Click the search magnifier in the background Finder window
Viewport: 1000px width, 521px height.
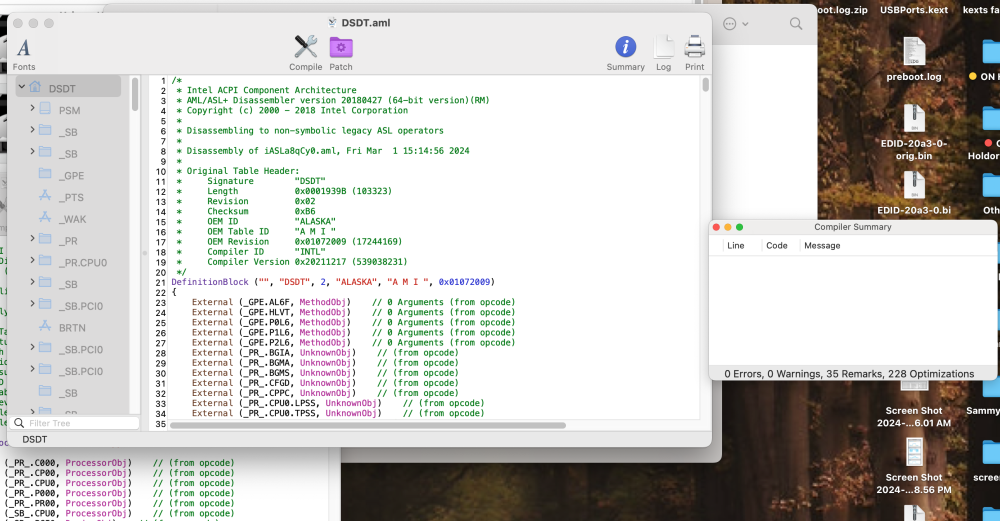(x=795, y=24)
